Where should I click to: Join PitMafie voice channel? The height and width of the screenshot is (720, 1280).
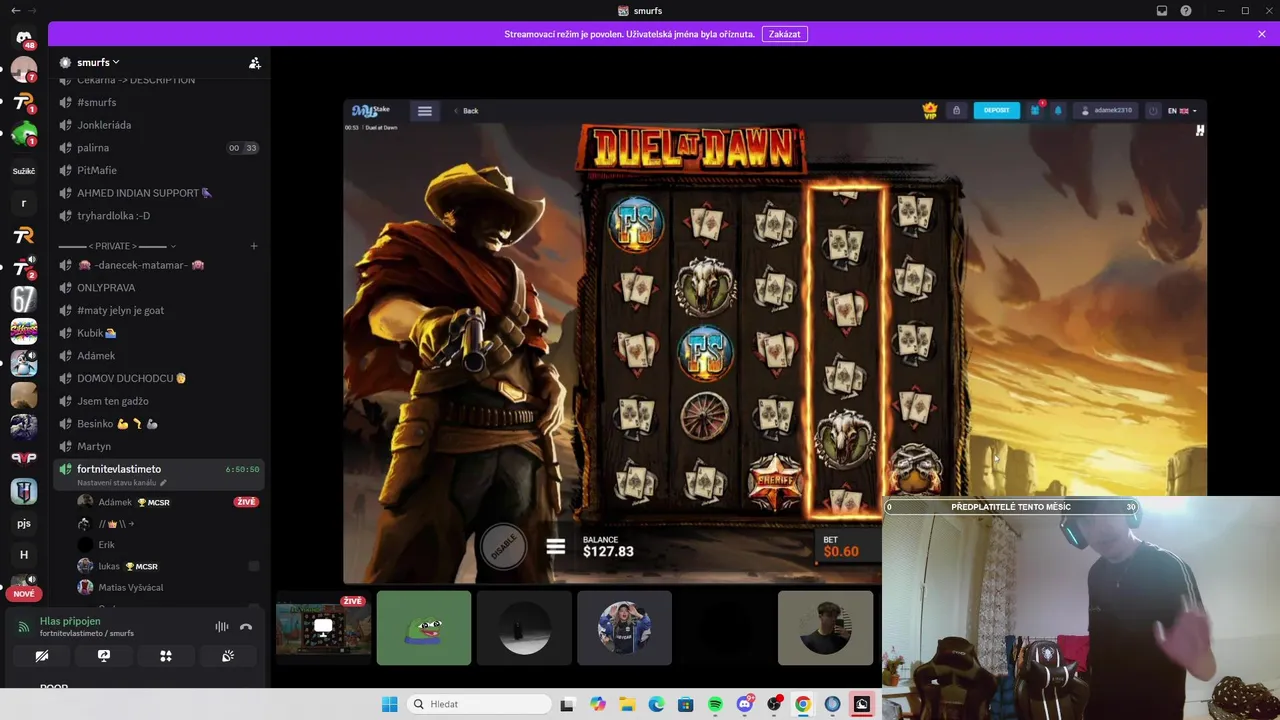pyautogui.click(x=160, y=170)
